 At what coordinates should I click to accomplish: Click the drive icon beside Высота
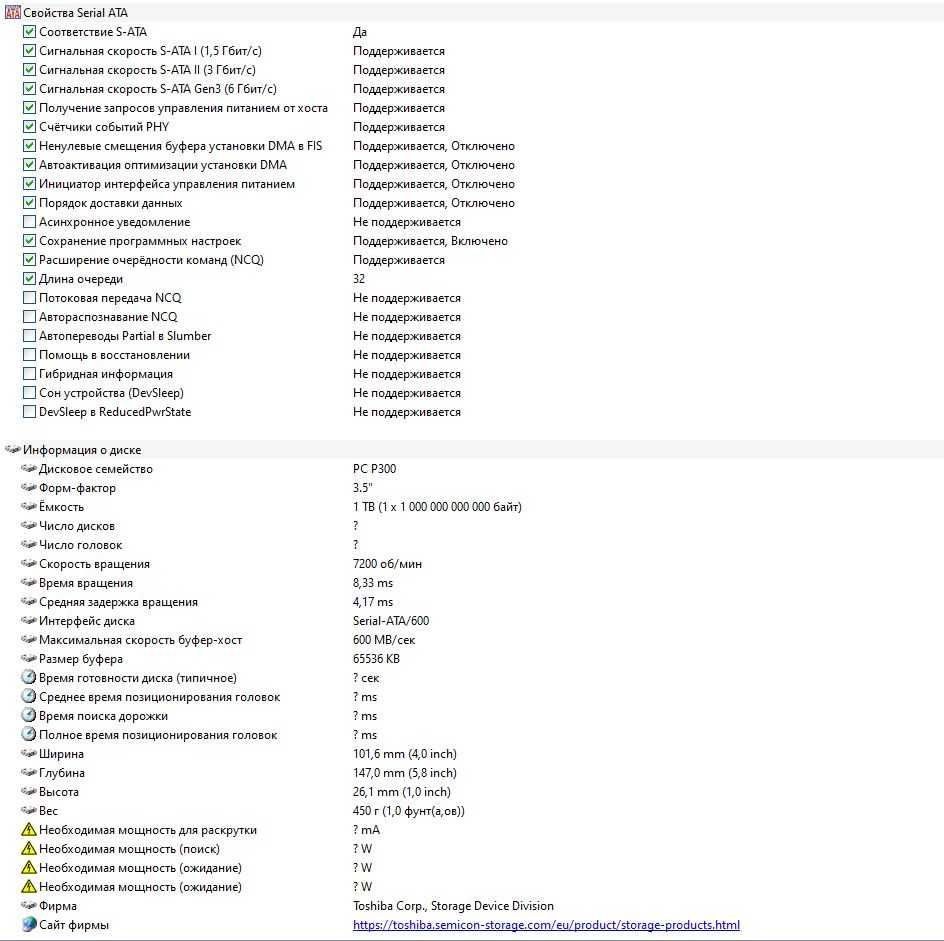point(28,791)
